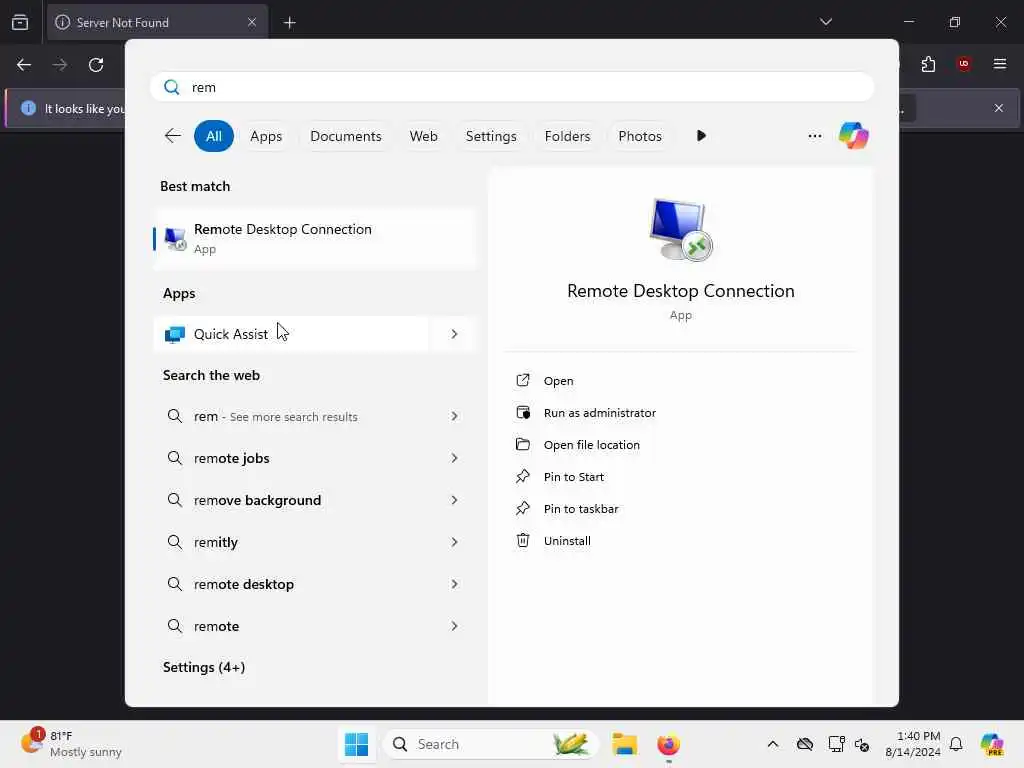Click the Open file location folder icon
The image size is (1024, 768).
522,444
